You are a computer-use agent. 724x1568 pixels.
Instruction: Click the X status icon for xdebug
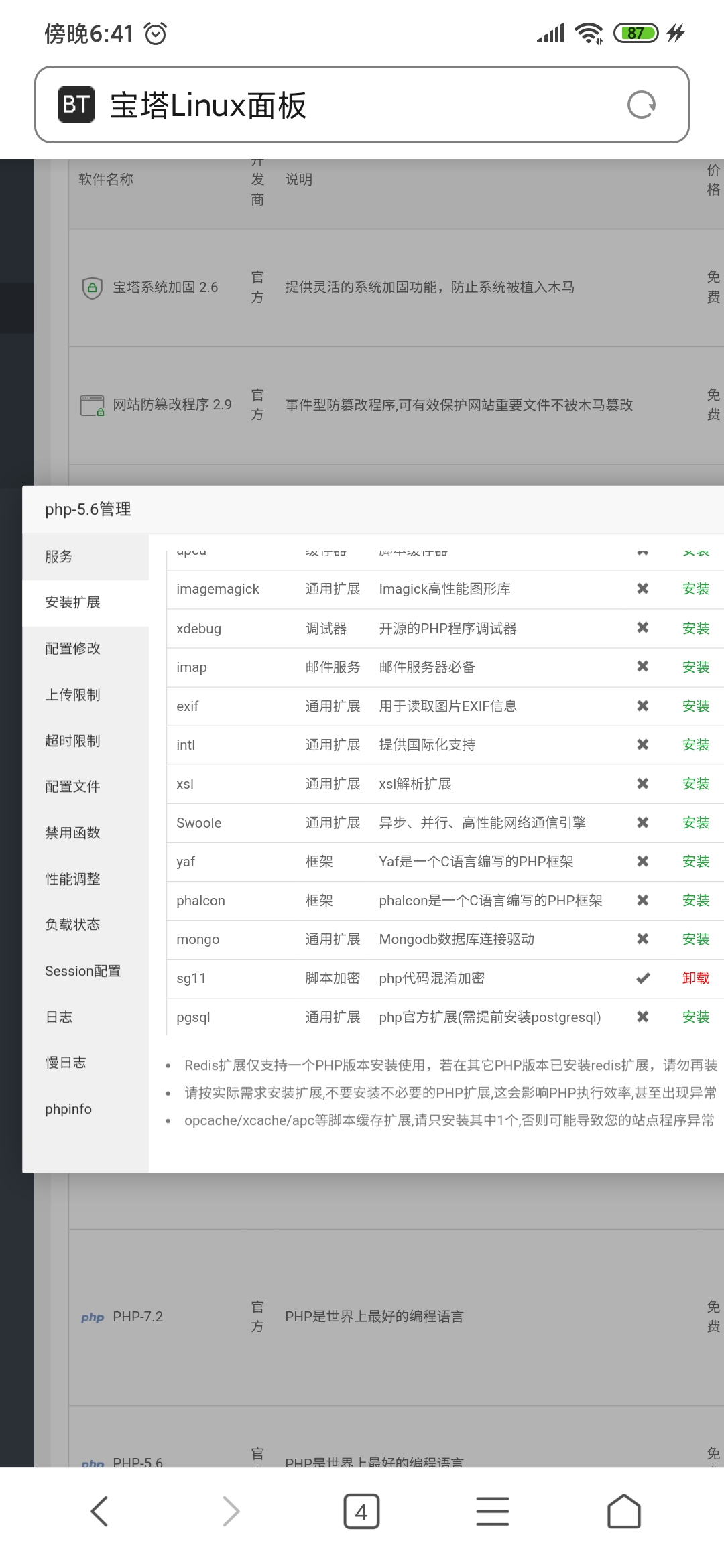click(x=642, y=627)
